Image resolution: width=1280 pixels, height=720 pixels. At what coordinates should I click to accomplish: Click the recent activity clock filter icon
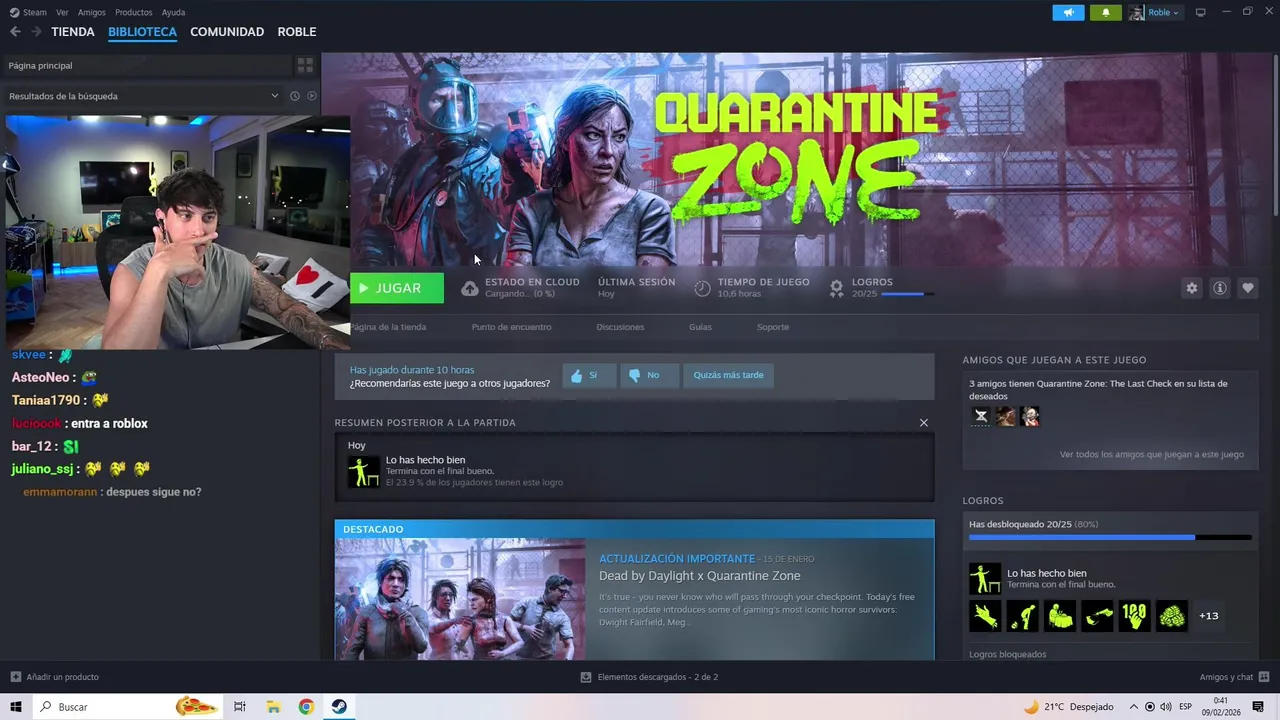[295, 96]
